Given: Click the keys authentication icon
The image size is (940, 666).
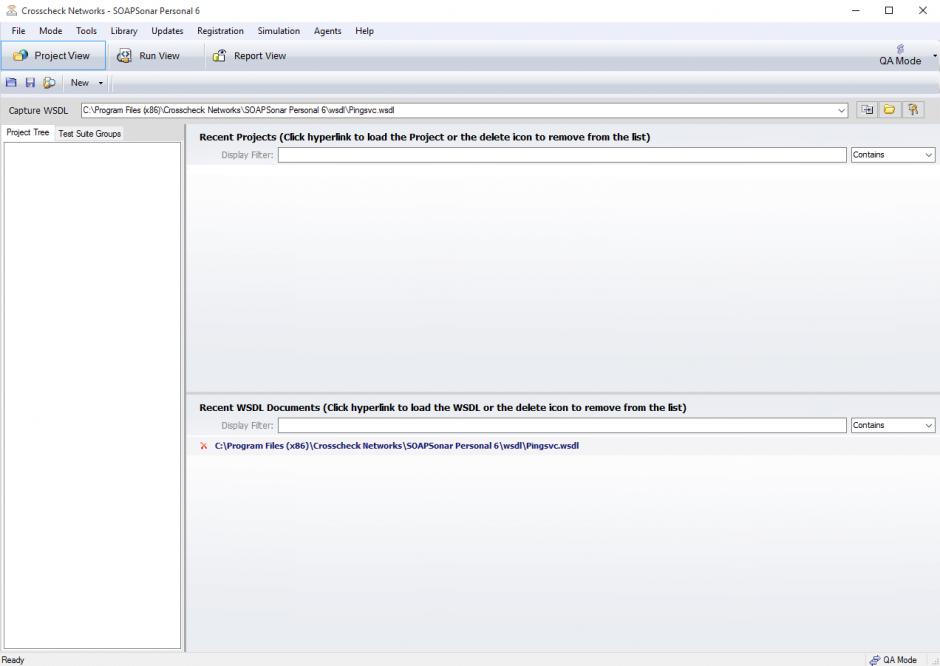Looking at the screenshot, I should pos(913,110).
